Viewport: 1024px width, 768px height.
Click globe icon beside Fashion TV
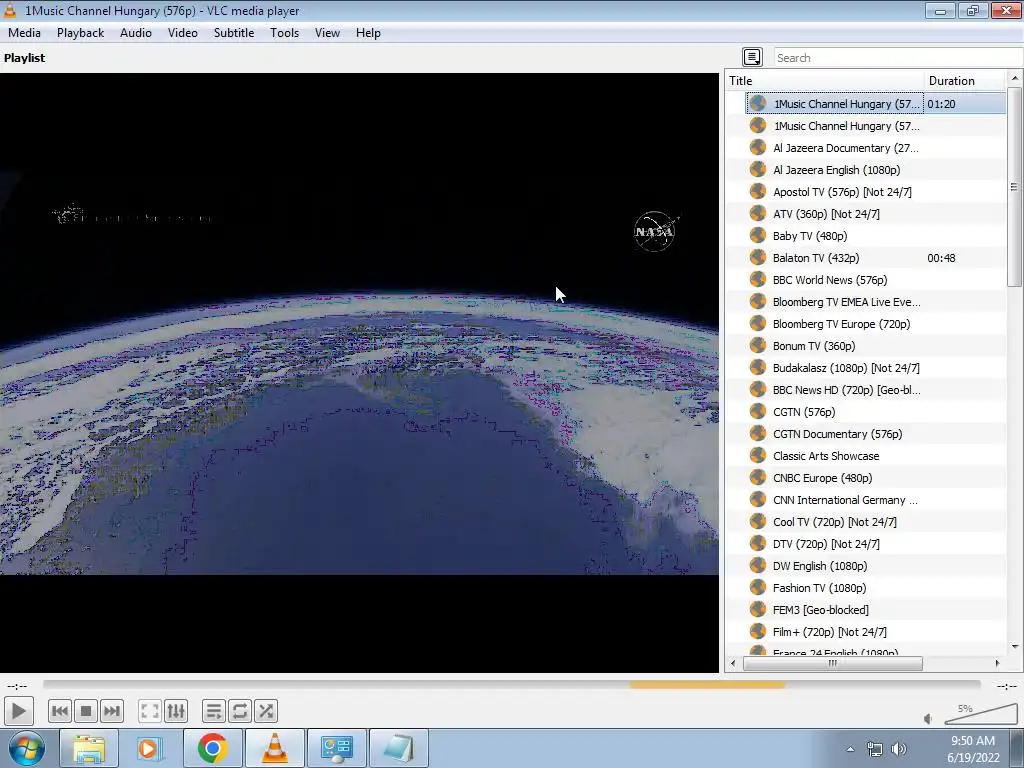coord(758,587)
